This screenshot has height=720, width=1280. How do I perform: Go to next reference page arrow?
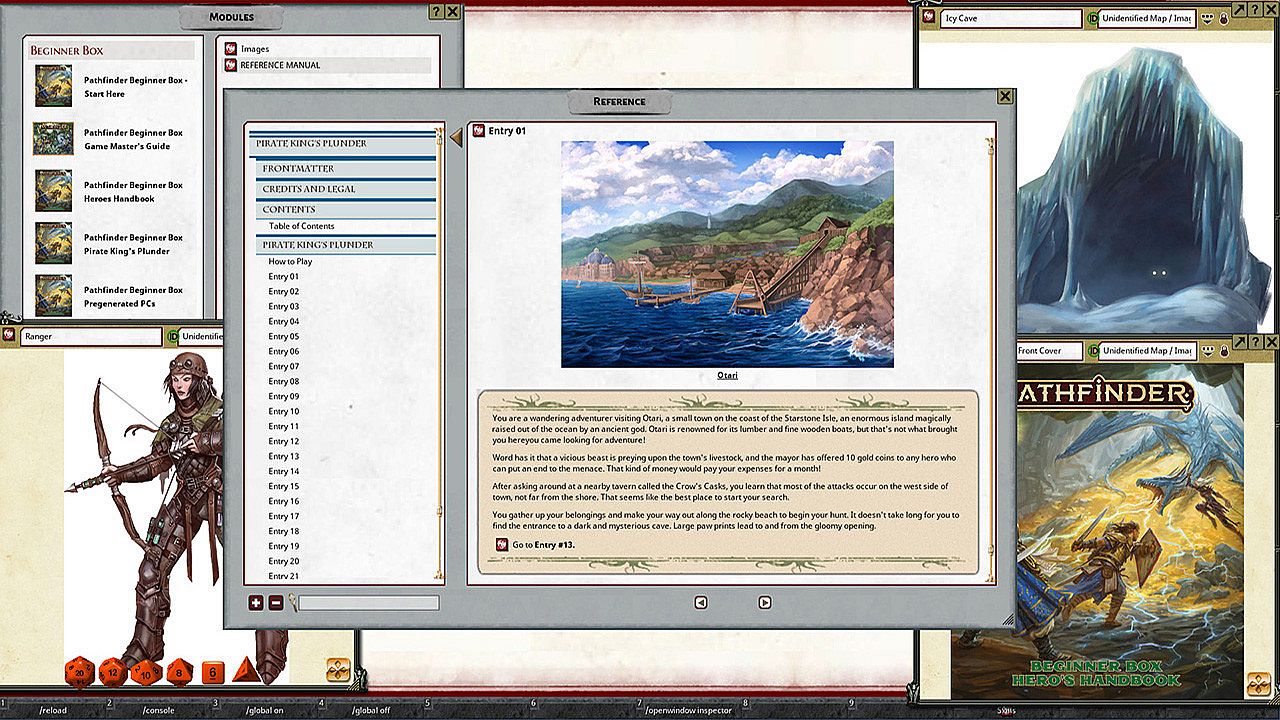point(764,603)
